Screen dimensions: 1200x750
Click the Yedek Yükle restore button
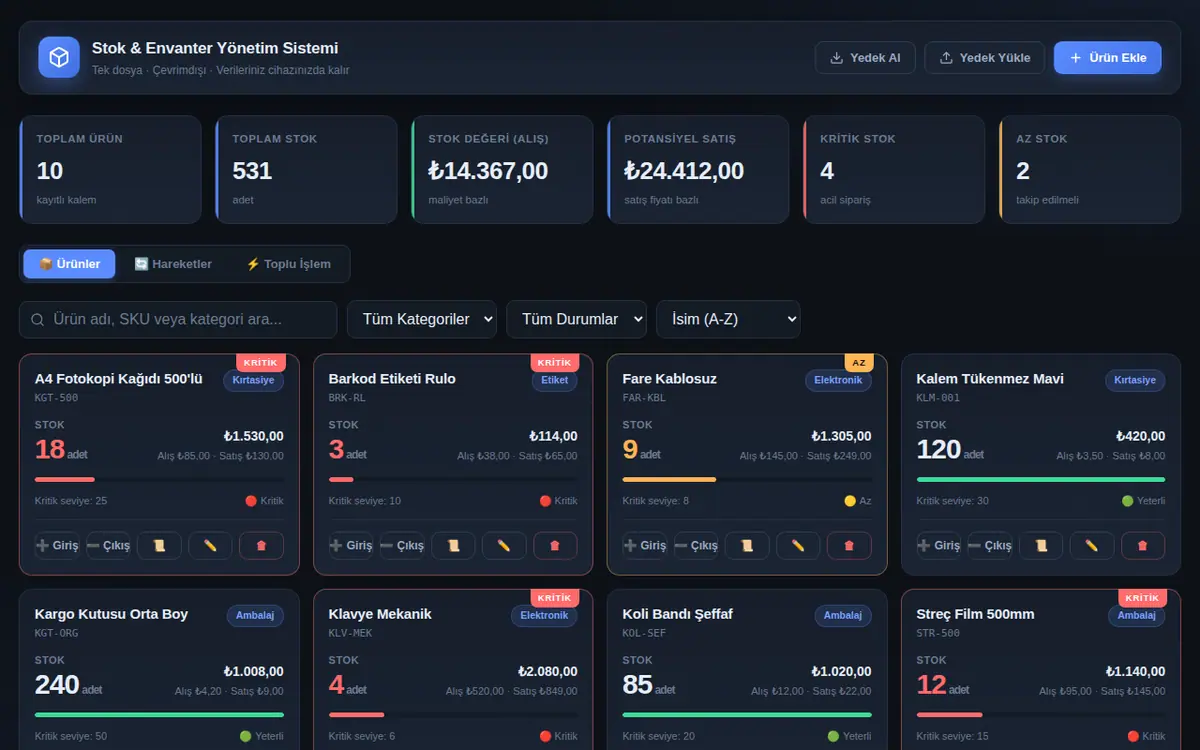(x=984, y=58)
